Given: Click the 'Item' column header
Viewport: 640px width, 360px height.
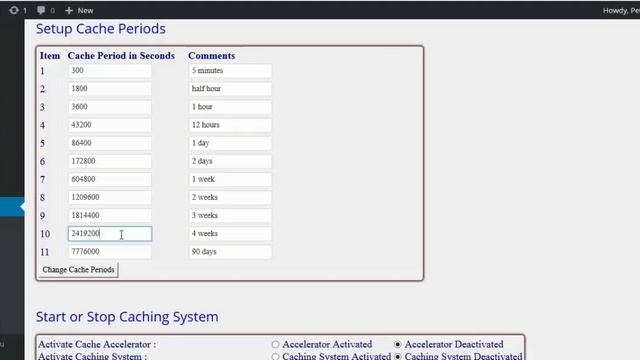Looking at the screenshot, I should [50, 56].
